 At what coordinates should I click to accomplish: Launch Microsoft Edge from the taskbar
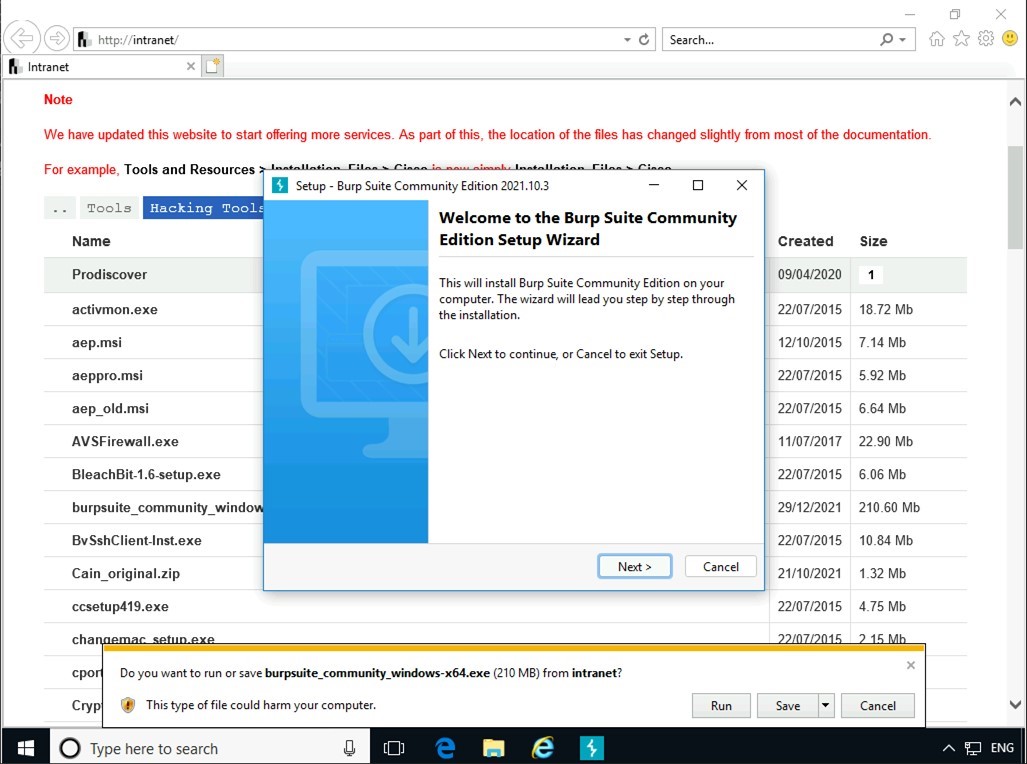tap(444, 747)
